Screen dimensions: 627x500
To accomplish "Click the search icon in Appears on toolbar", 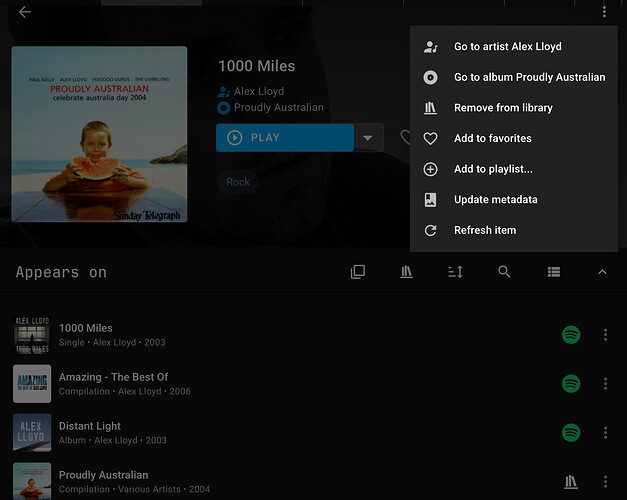I will [x=504, y=272].
